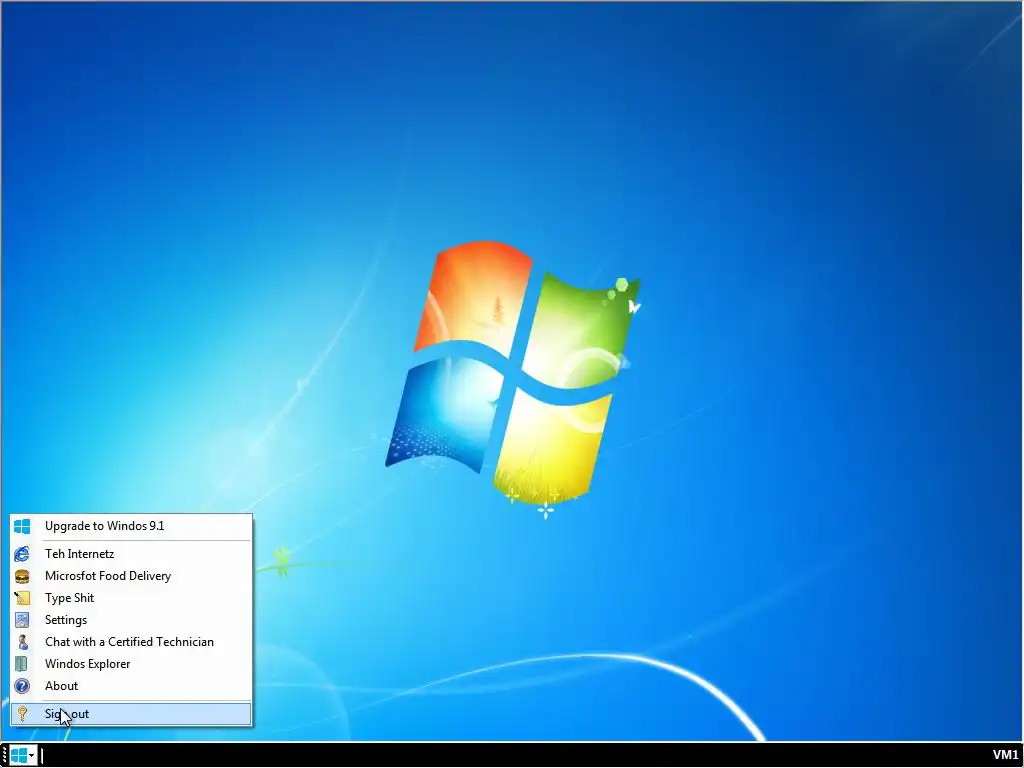Click the technician person icon
Image resolution: width=1024 pixels, height=768 pixels.
click(x=22, y=643)
